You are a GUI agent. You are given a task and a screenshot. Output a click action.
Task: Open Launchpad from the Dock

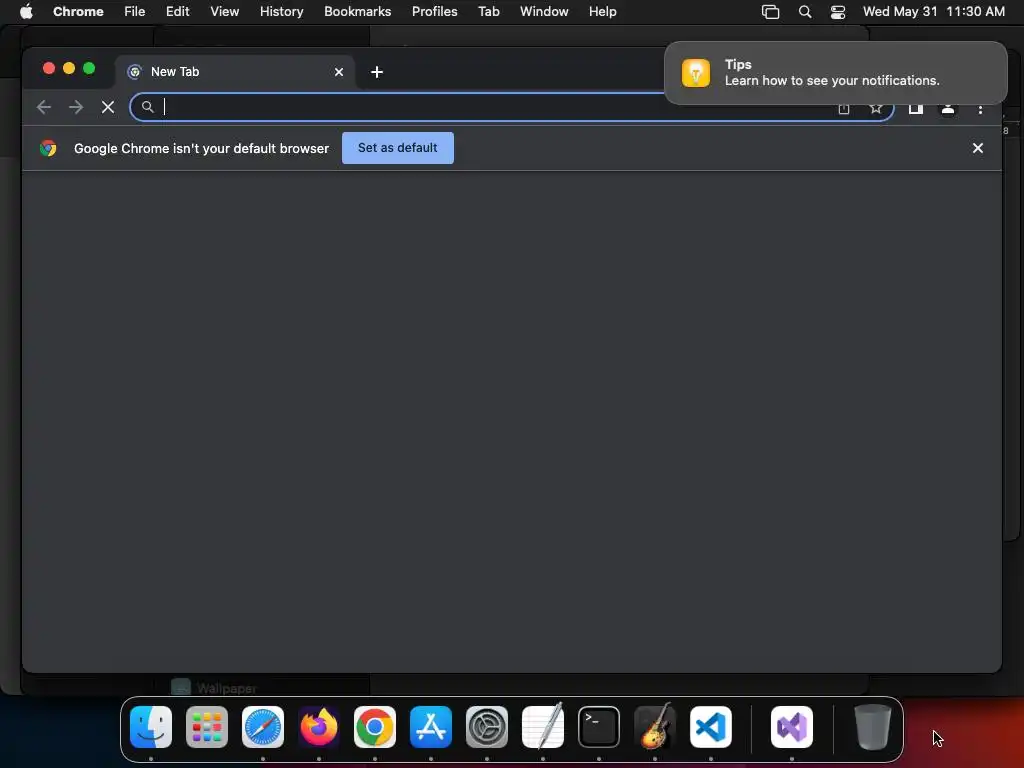coord(207,727)
